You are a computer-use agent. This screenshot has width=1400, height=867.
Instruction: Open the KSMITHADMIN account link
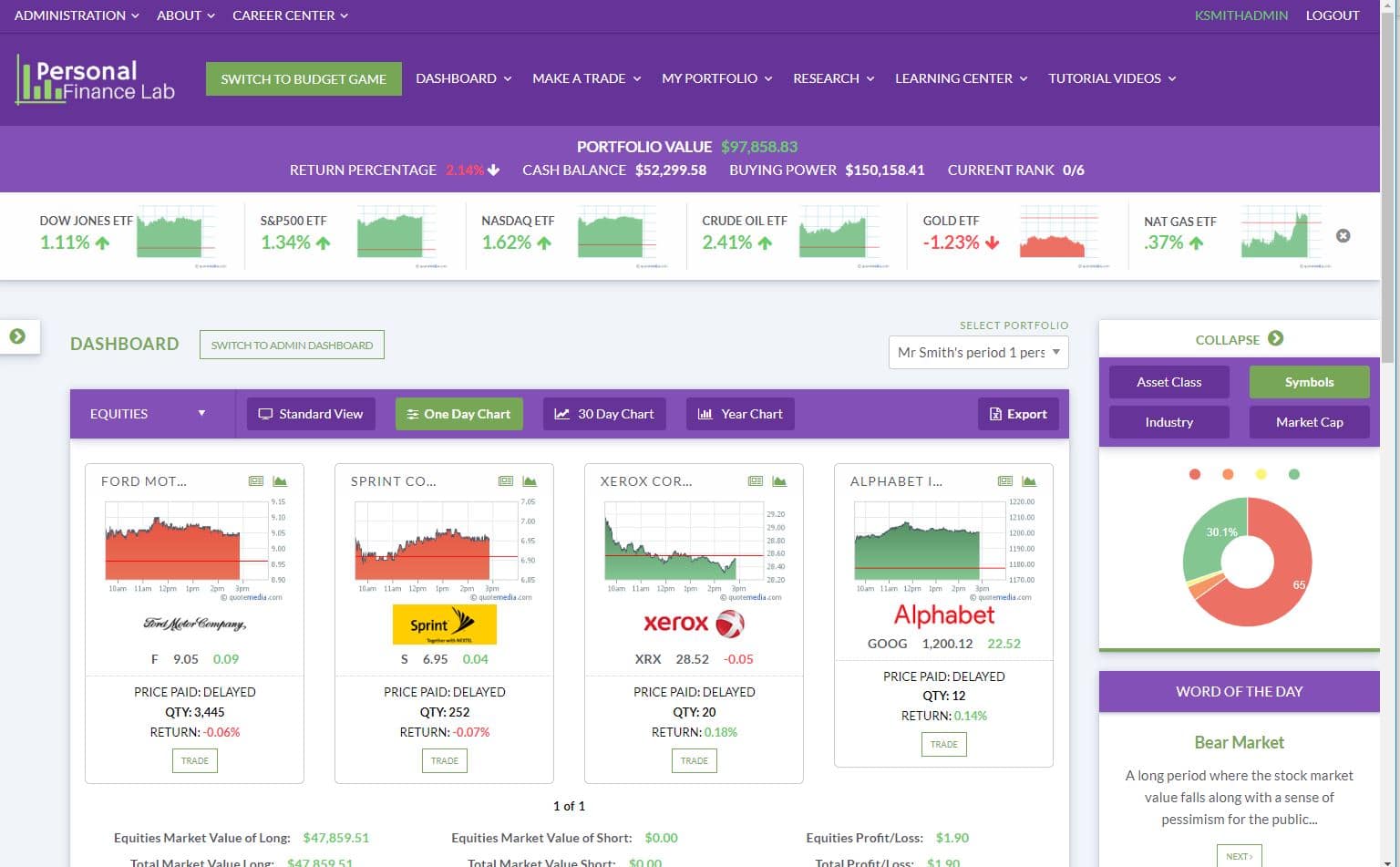tap(1241, 15)
